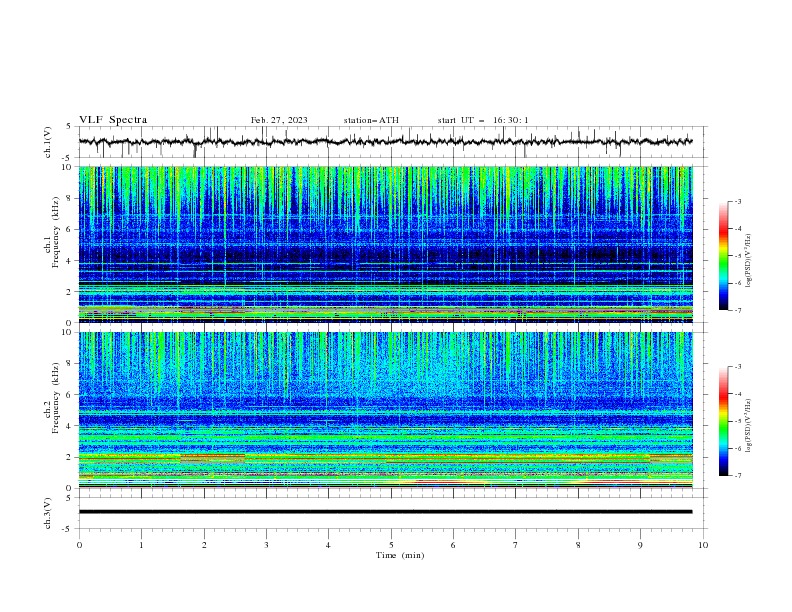Click the "-3" tick on ch.1 colorbar

tap(737, 201)
